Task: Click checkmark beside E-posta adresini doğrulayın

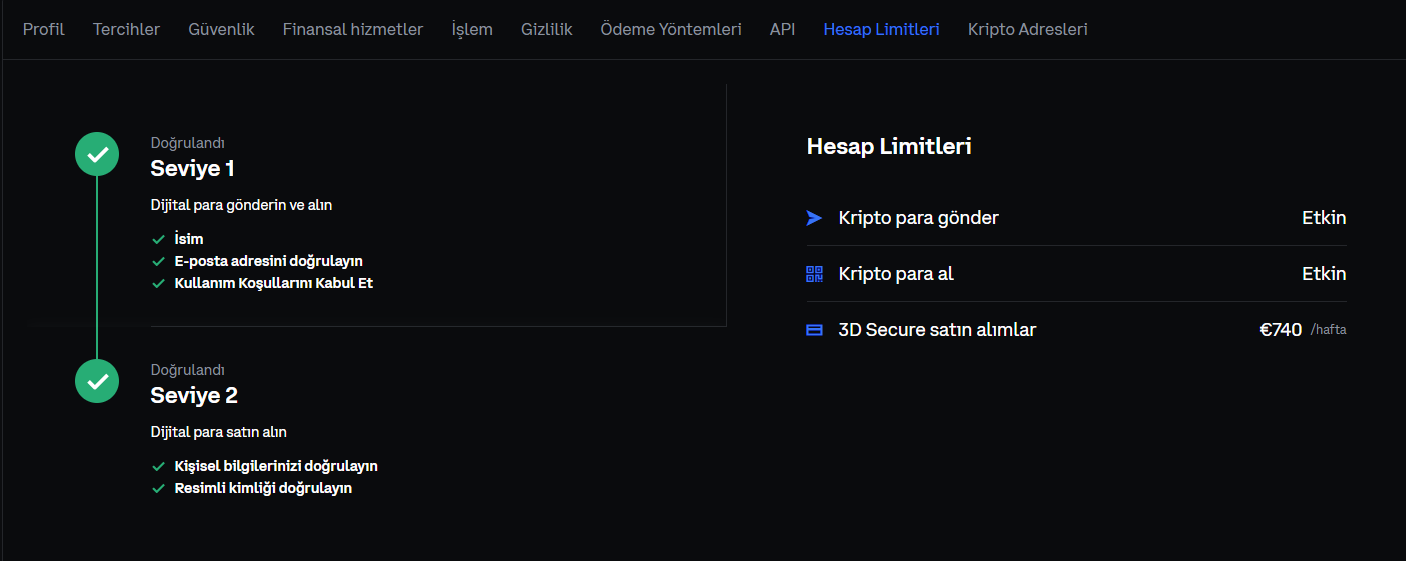Action: pos(158,261)
